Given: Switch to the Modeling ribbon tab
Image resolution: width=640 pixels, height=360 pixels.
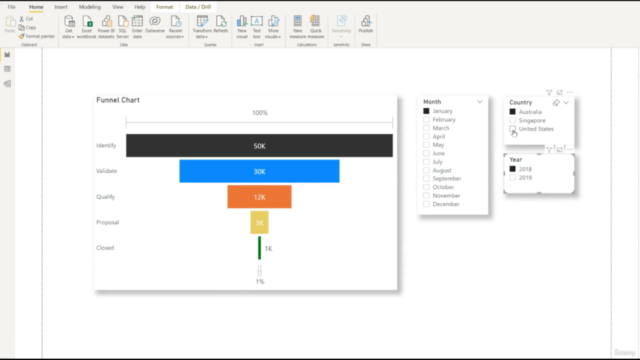Looking at the screenshot, I should (x=90, y=7).
